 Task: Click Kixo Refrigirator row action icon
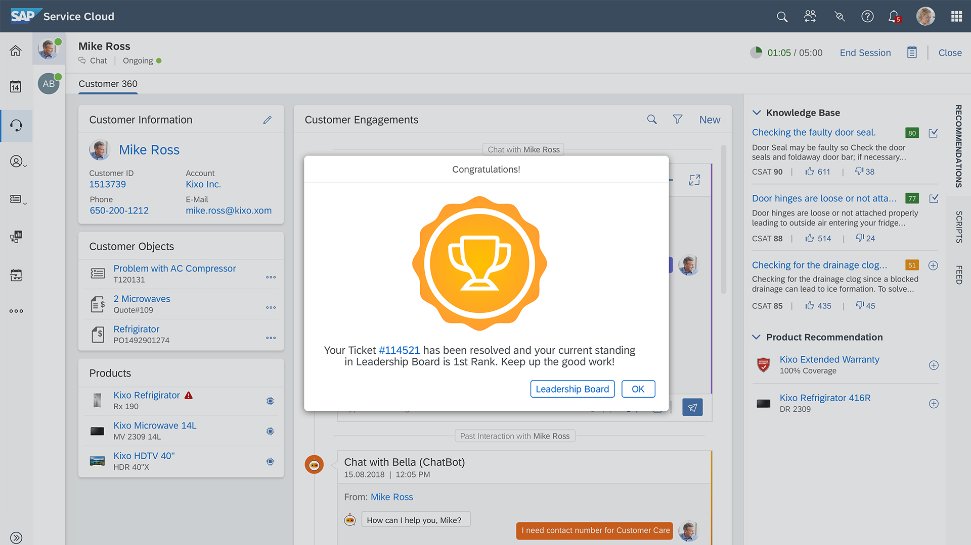(x=270, y=401)
